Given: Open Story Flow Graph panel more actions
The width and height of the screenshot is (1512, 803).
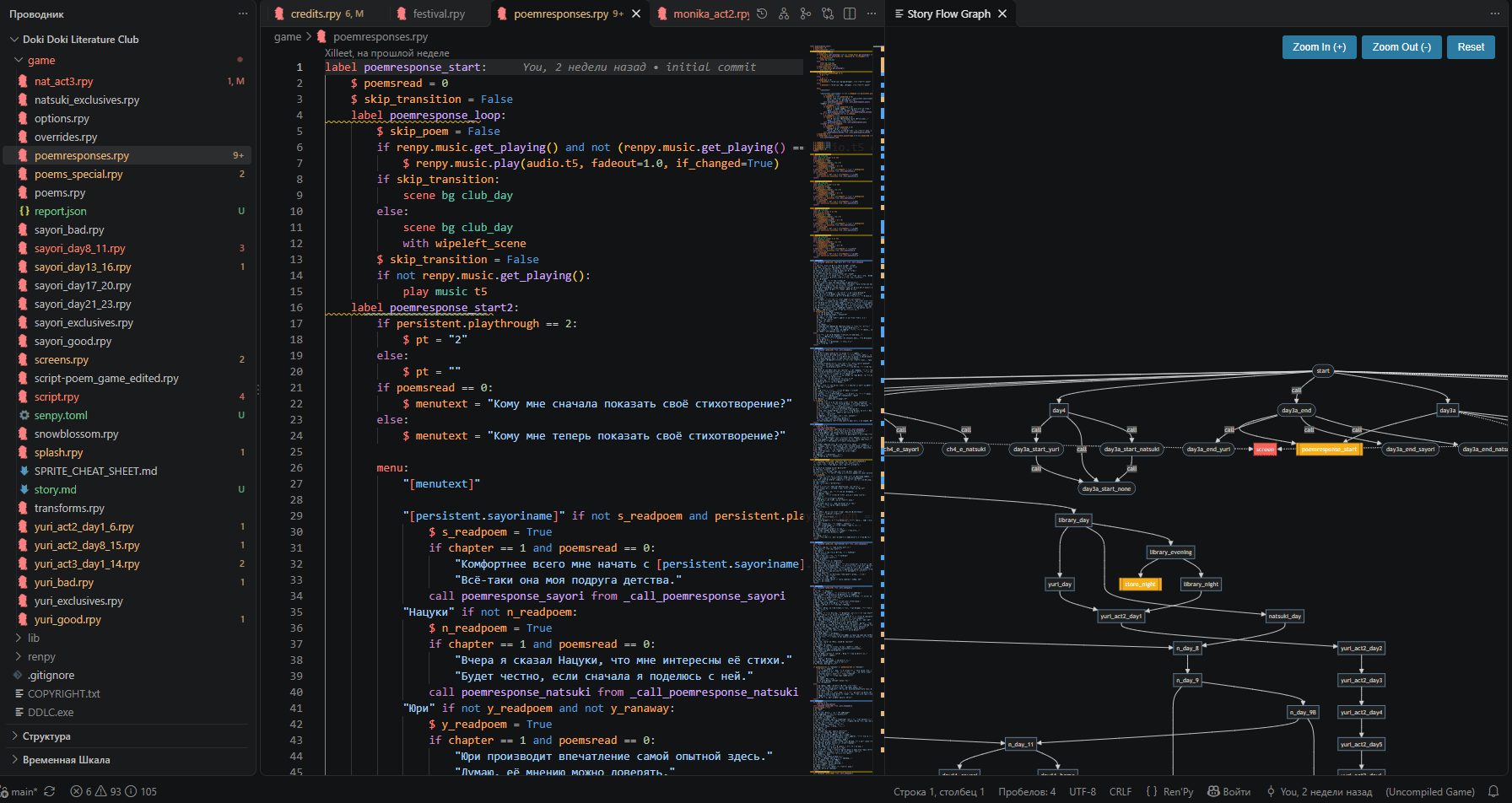Looking at the screenshot, I should [1495, 13].
